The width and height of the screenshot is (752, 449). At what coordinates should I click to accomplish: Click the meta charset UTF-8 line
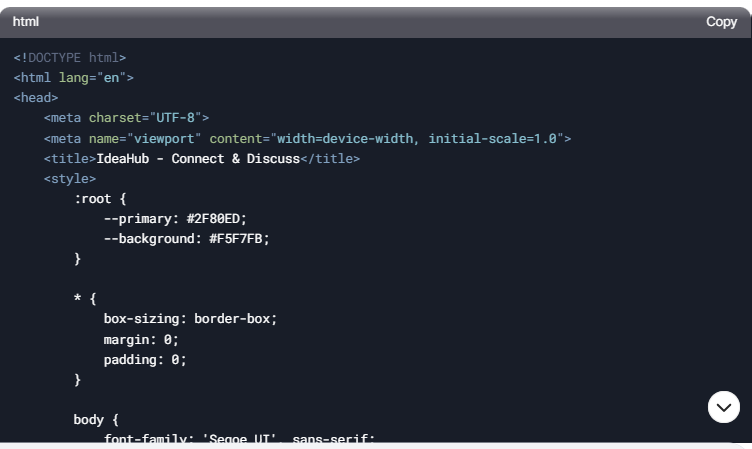127,118
